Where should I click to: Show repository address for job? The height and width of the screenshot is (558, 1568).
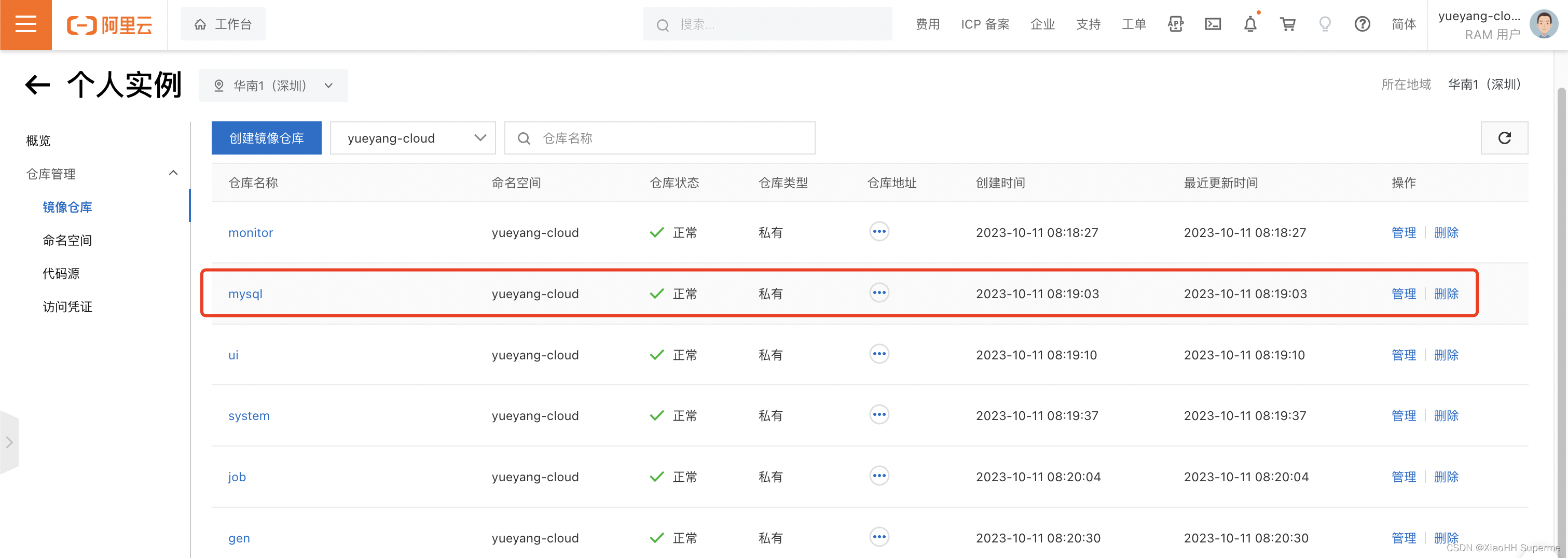[x=879, y=476]
